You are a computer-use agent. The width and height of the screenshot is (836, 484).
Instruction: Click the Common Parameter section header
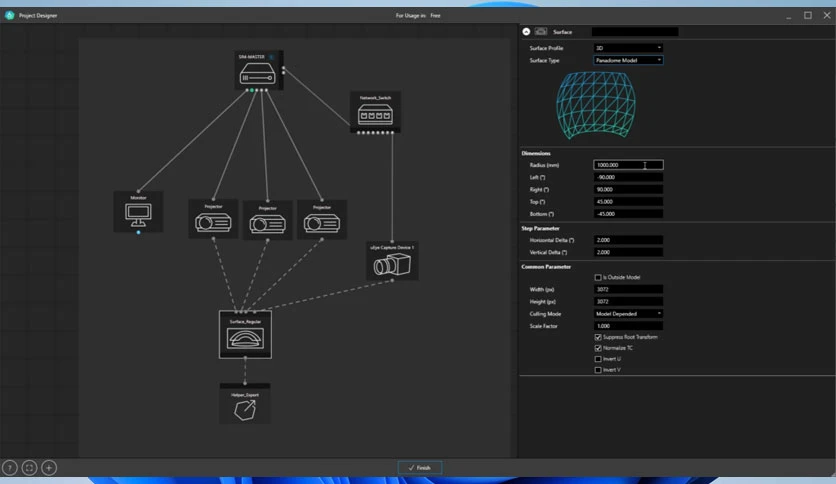546,267
